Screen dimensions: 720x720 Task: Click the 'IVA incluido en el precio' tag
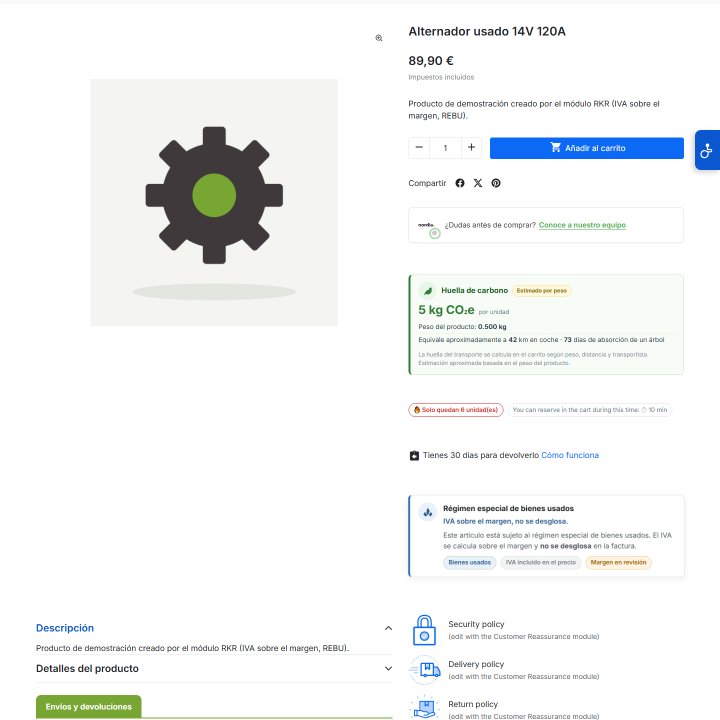(x=540, y=562)
